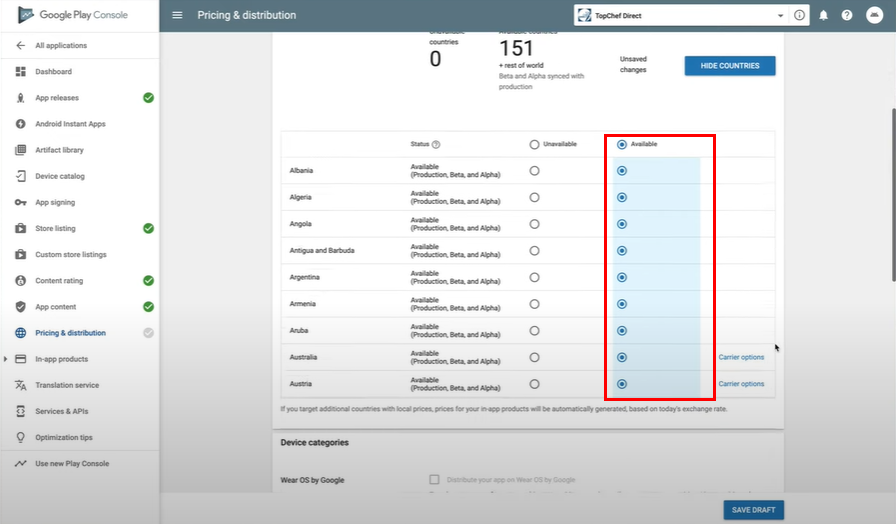Image resolution: width=896 pixels, height=524 pixels.
Task: Open the account avatar icon
Action: (874, 15)
